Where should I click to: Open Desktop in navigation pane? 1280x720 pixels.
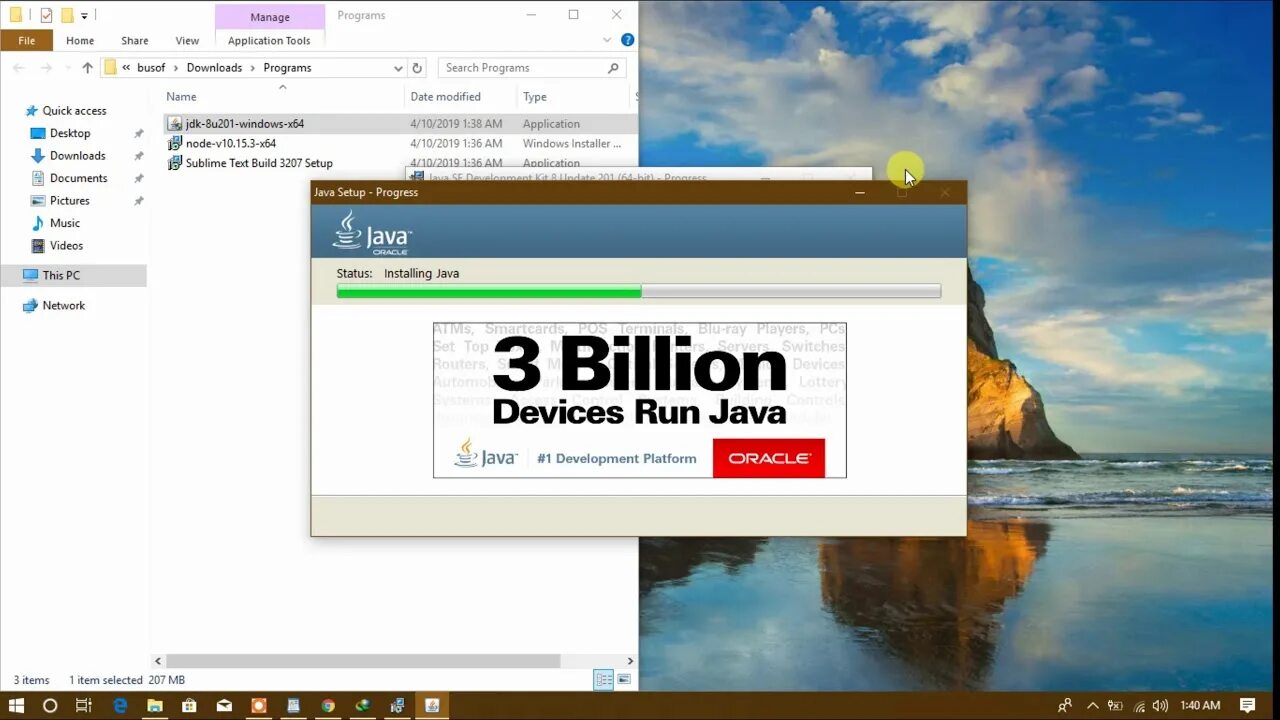click(70, 133)
